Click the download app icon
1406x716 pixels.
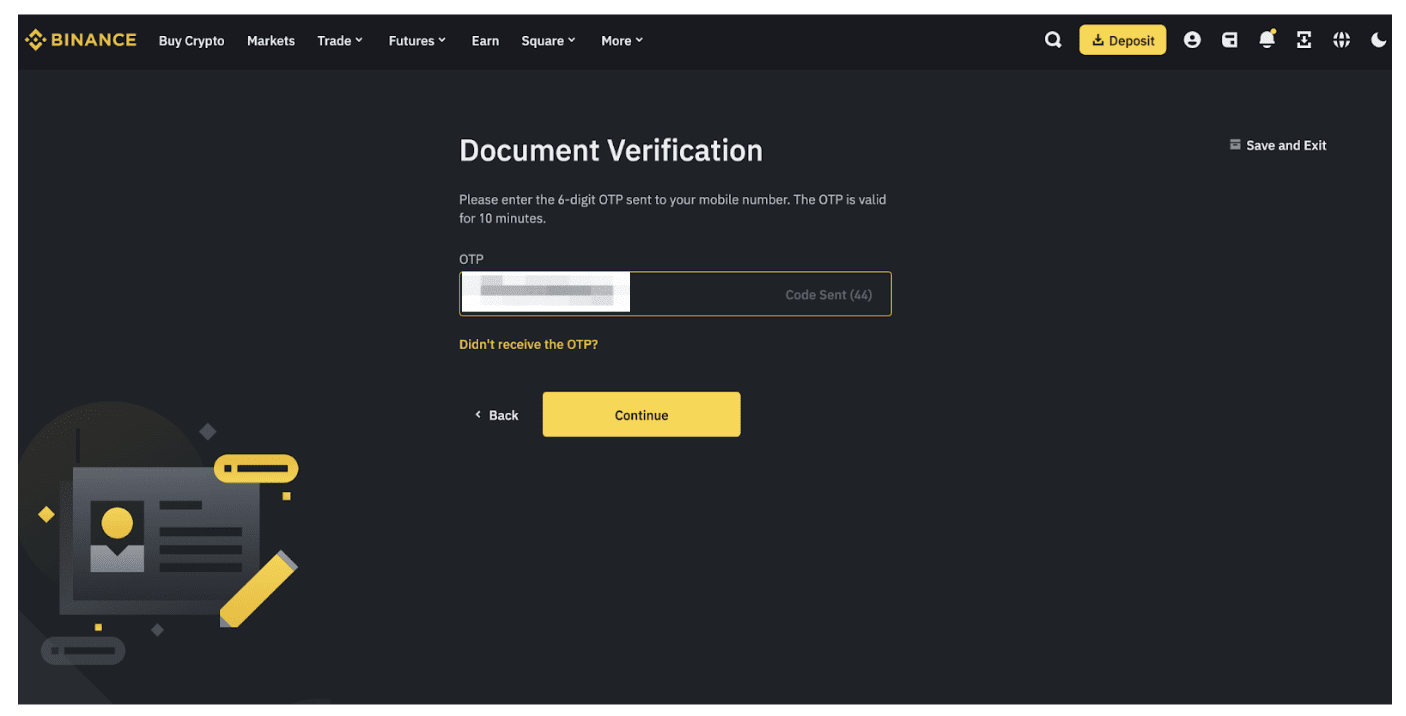click(x=1304, y=40)
